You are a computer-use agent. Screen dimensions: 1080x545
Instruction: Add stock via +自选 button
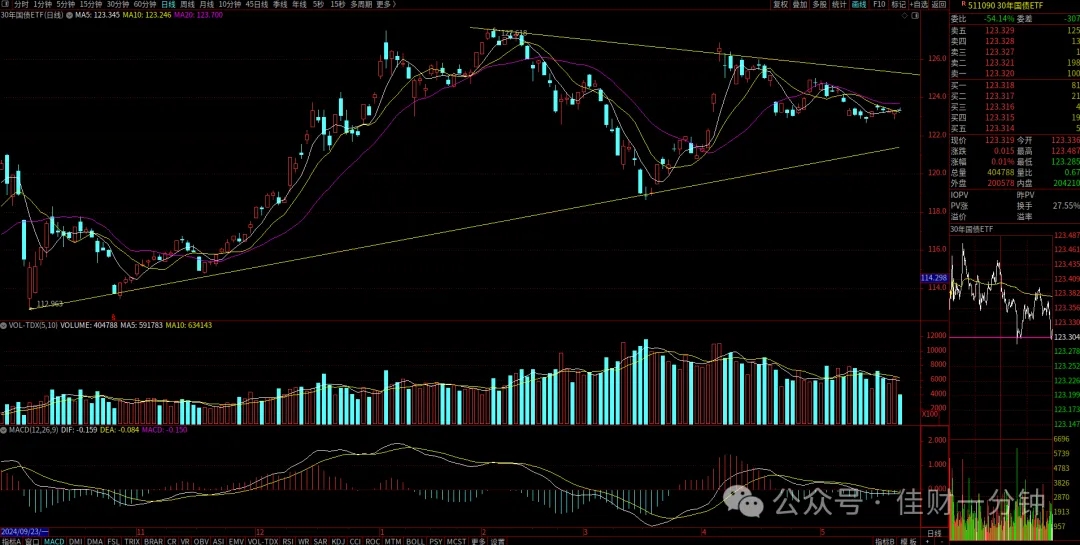pyautogui.click(x=918, y=4)
